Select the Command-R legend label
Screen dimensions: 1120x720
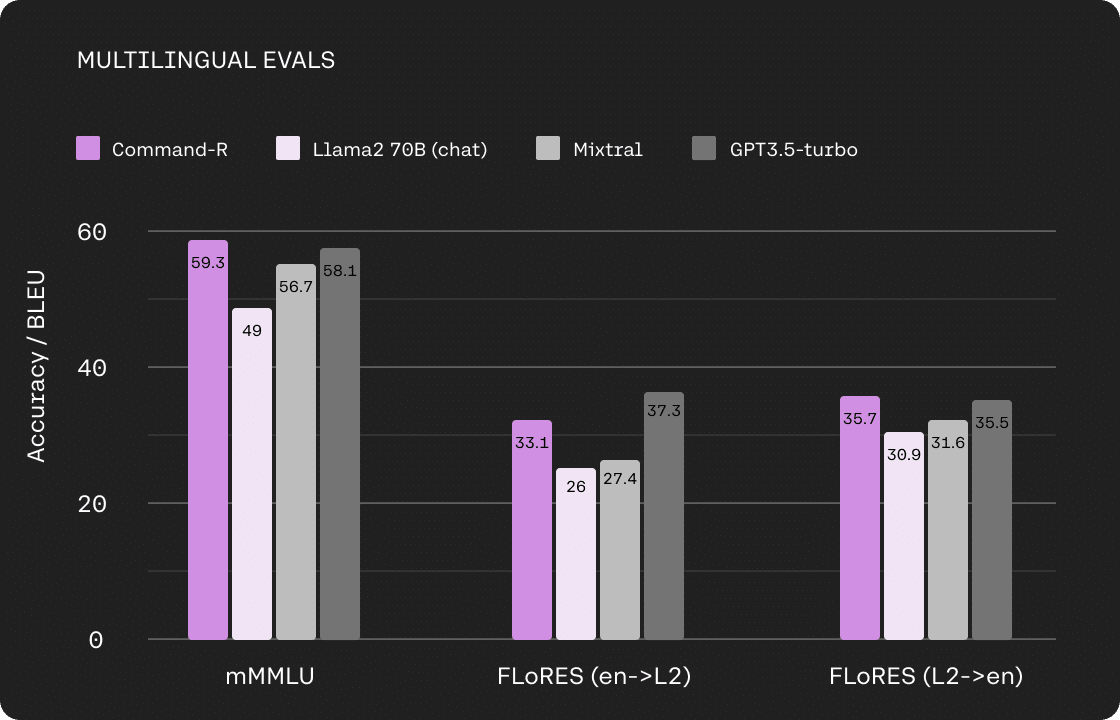[170, 149]
